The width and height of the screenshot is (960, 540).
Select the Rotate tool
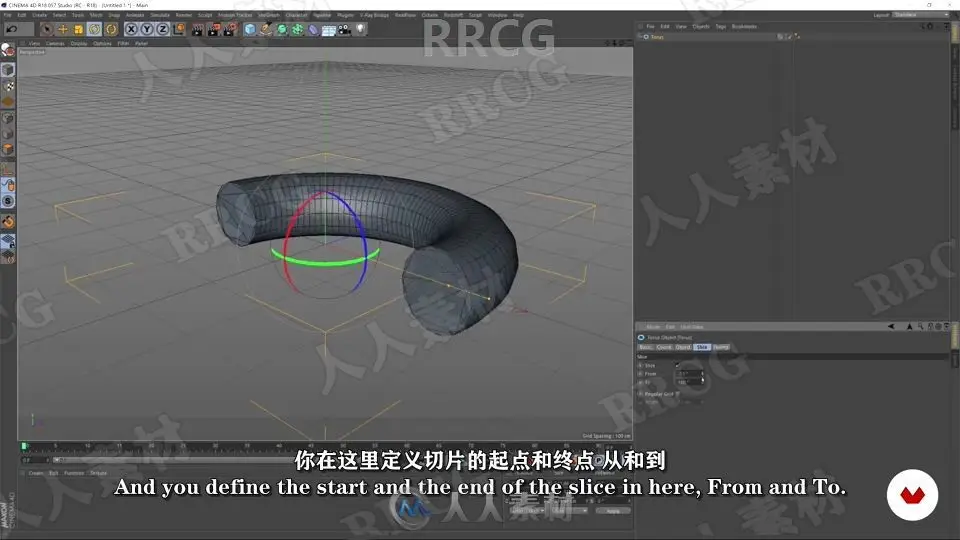(x=94, y=29)
